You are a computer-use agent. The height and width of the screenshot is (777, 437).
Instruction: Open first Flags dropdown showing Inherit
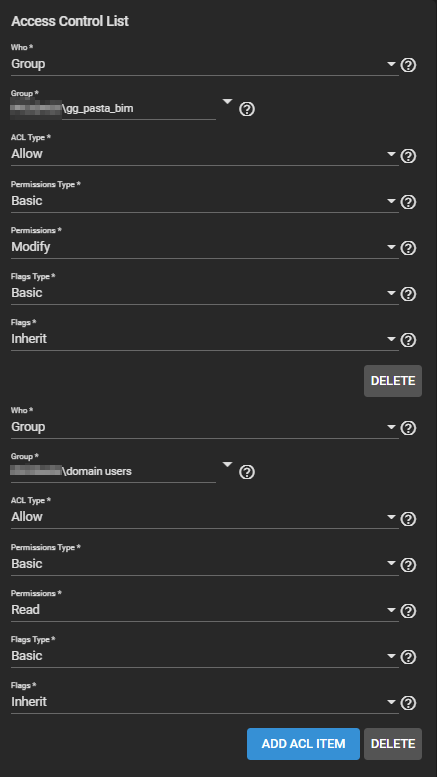tap(205, 339)
